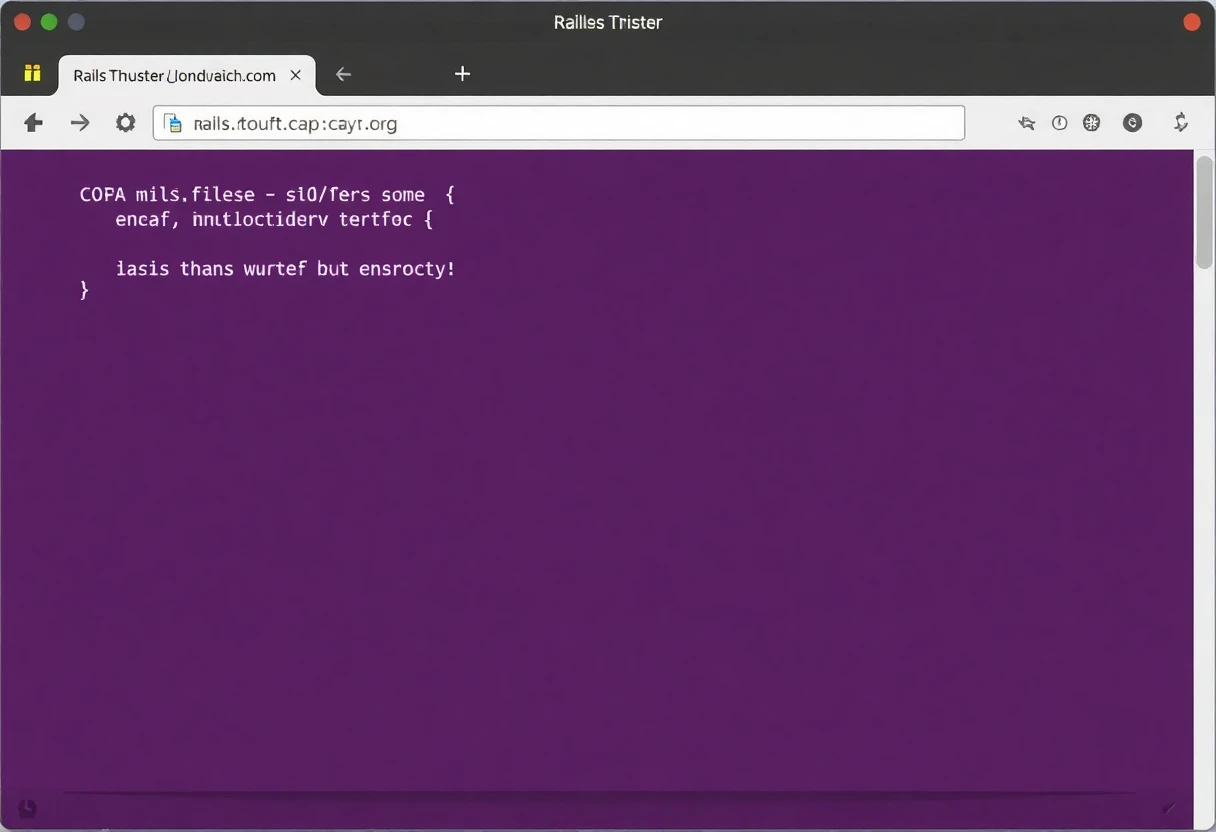Focus the rails.touft.cap:cayr.org address field
The image size is (1216, 832).
pyautogui.click(x=559, y=123)
